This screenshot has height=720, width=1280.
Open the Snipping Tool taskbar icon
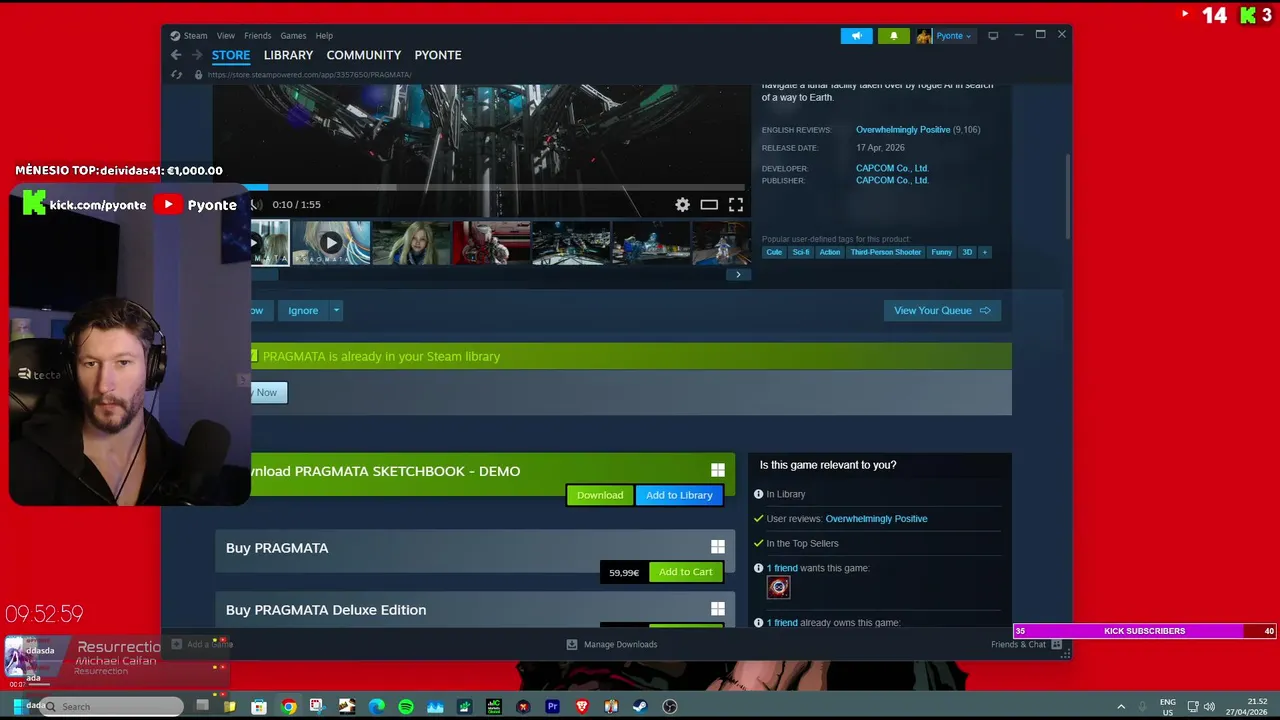point(318,707)
